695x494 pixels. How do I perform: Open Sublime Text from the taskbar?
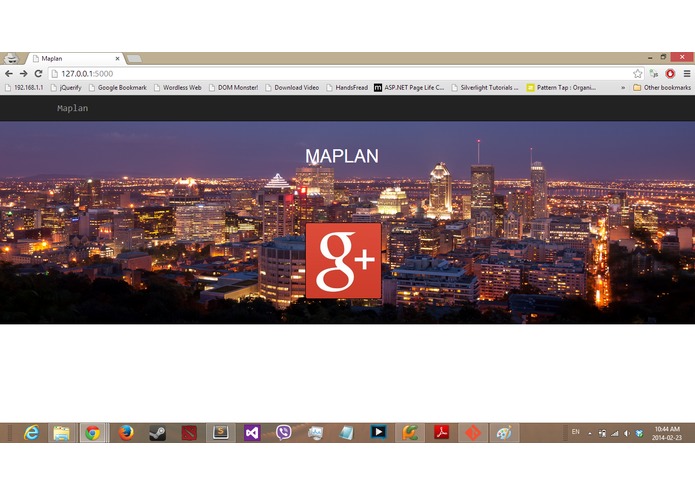click(x=220, y=432)
